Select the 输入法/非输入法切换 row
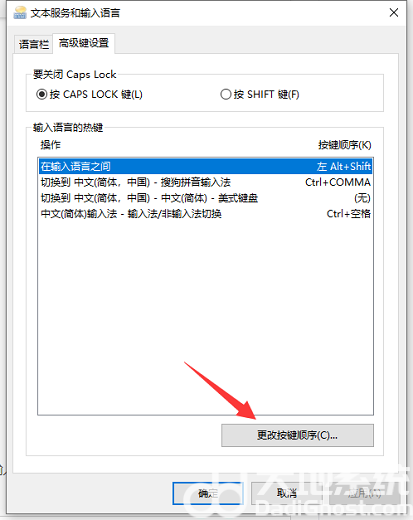Viewport: 413px width, 520px height. click(x=205, y=214)
